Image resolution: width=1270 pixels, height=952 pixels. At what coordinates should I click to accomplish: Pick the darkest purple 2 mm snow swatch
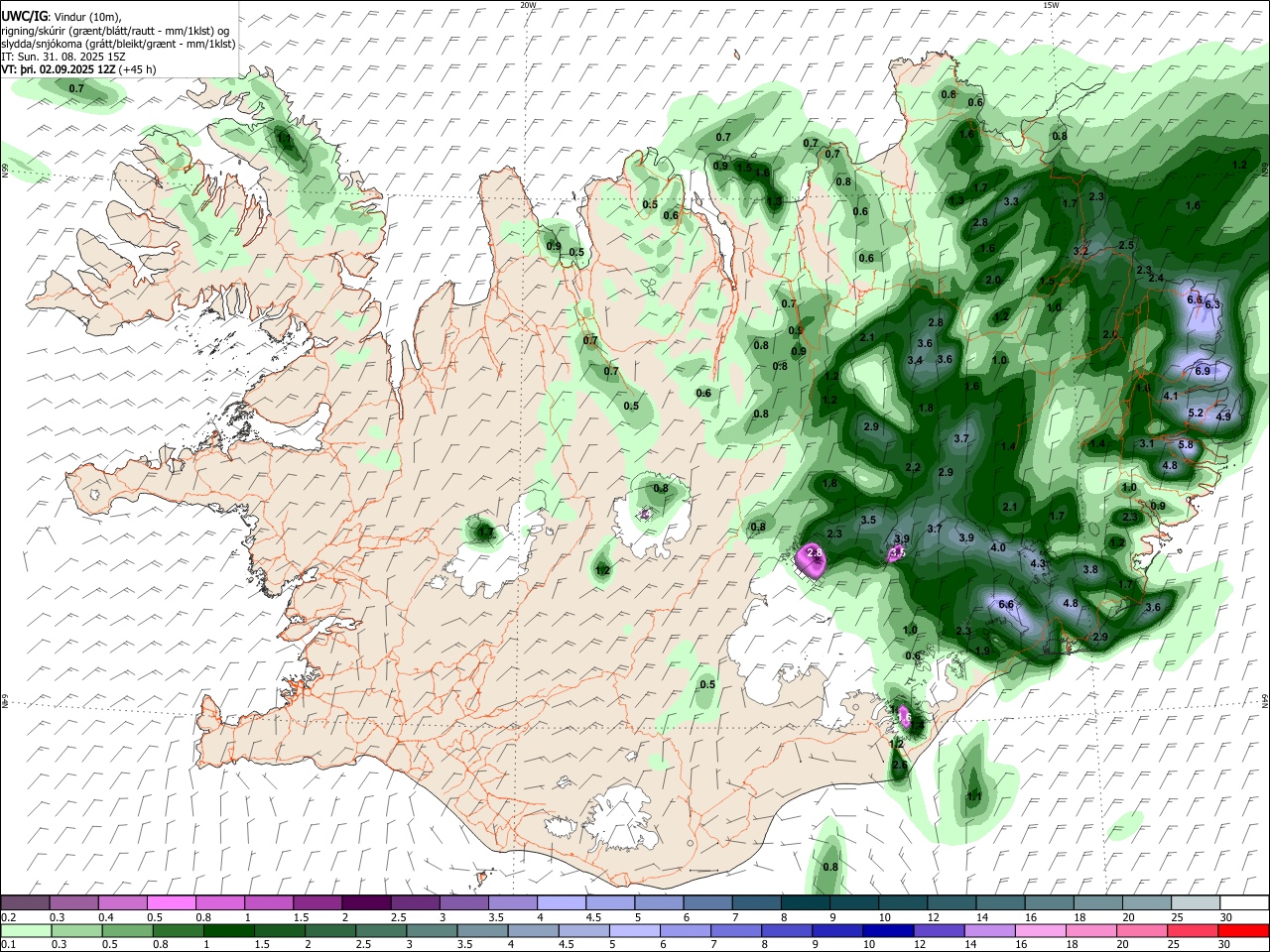[x=366, y=902]
